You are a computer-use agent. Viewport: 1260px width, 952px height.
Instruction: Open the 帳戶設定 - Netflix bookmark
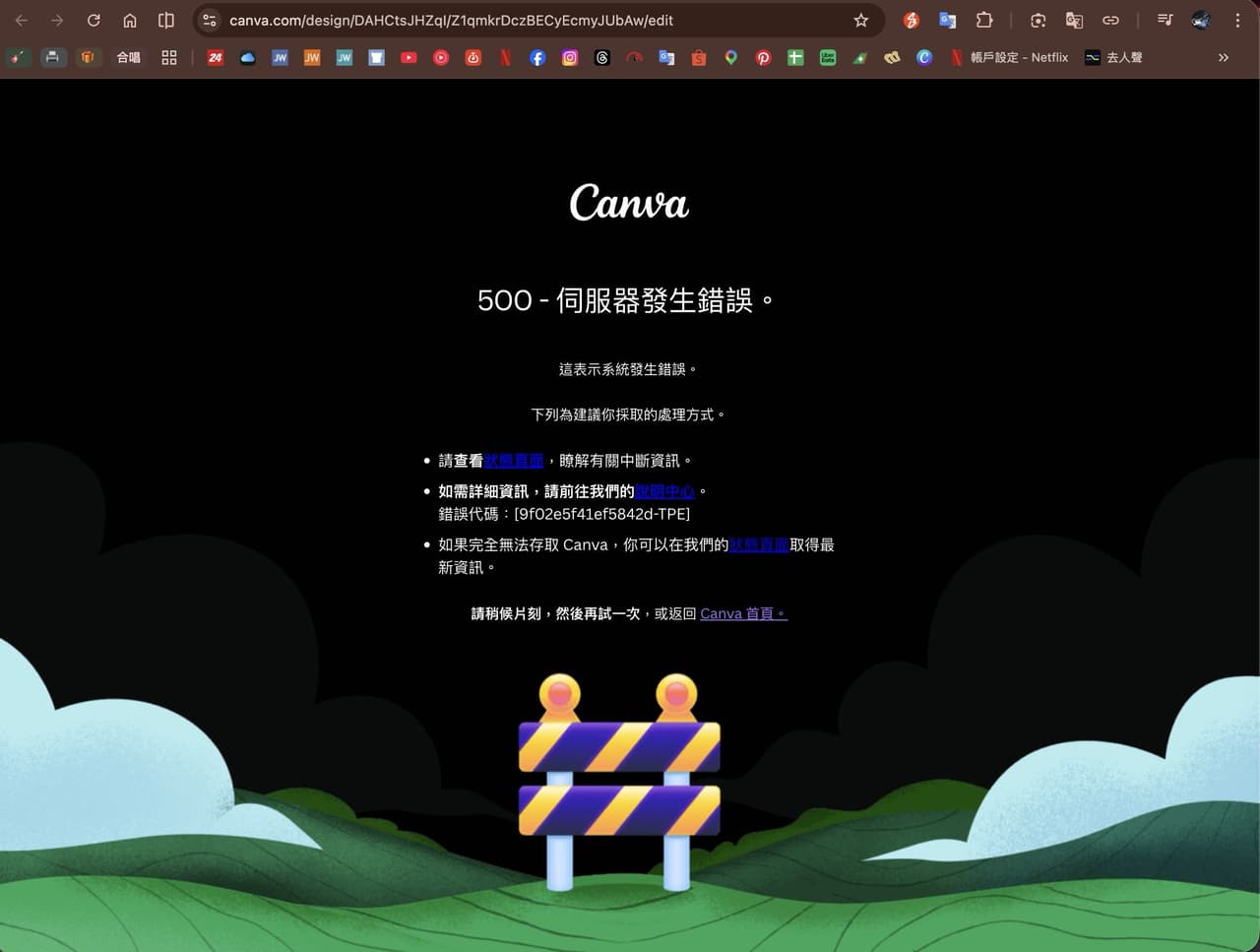pyautogui.click(x=1009, y=58)
